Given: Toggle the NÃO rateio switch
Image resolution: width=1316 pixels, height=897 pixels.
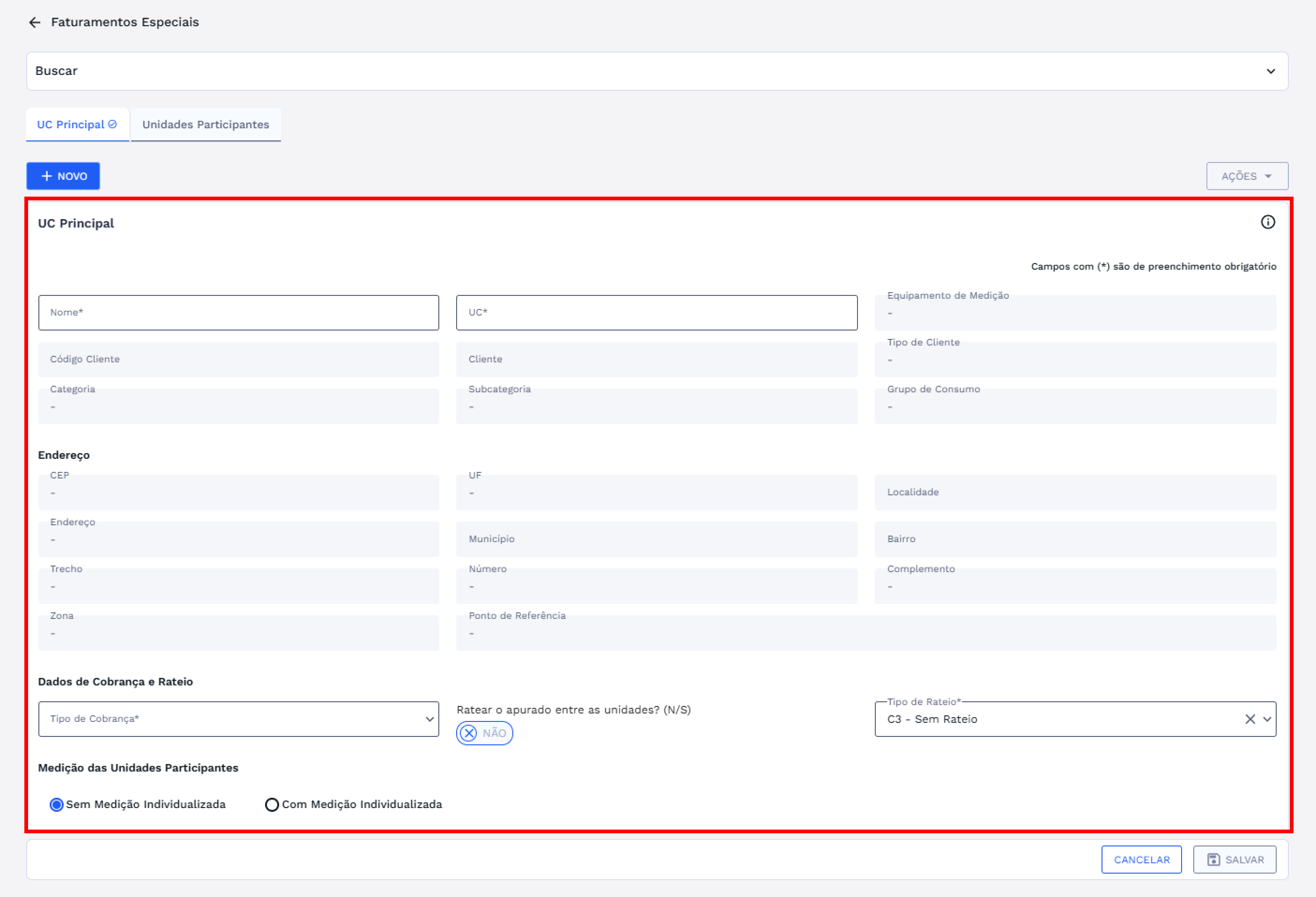Looking at the screenshot, I should 484,733.
